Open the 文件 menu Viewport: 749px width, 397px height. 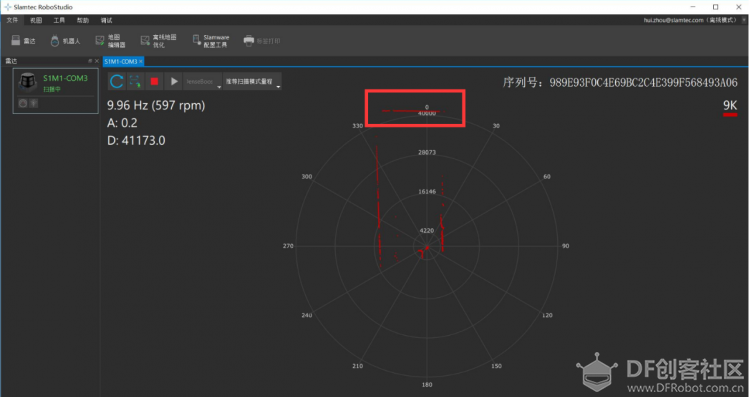pyautogui.click(x=12, y=20)
